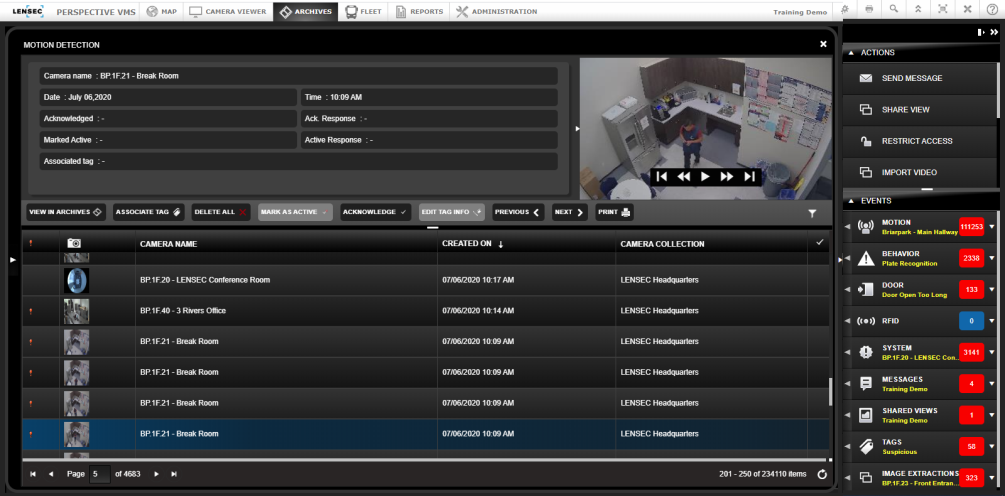
Task: Go to previous page of results
Action: (x=51, y=474)
